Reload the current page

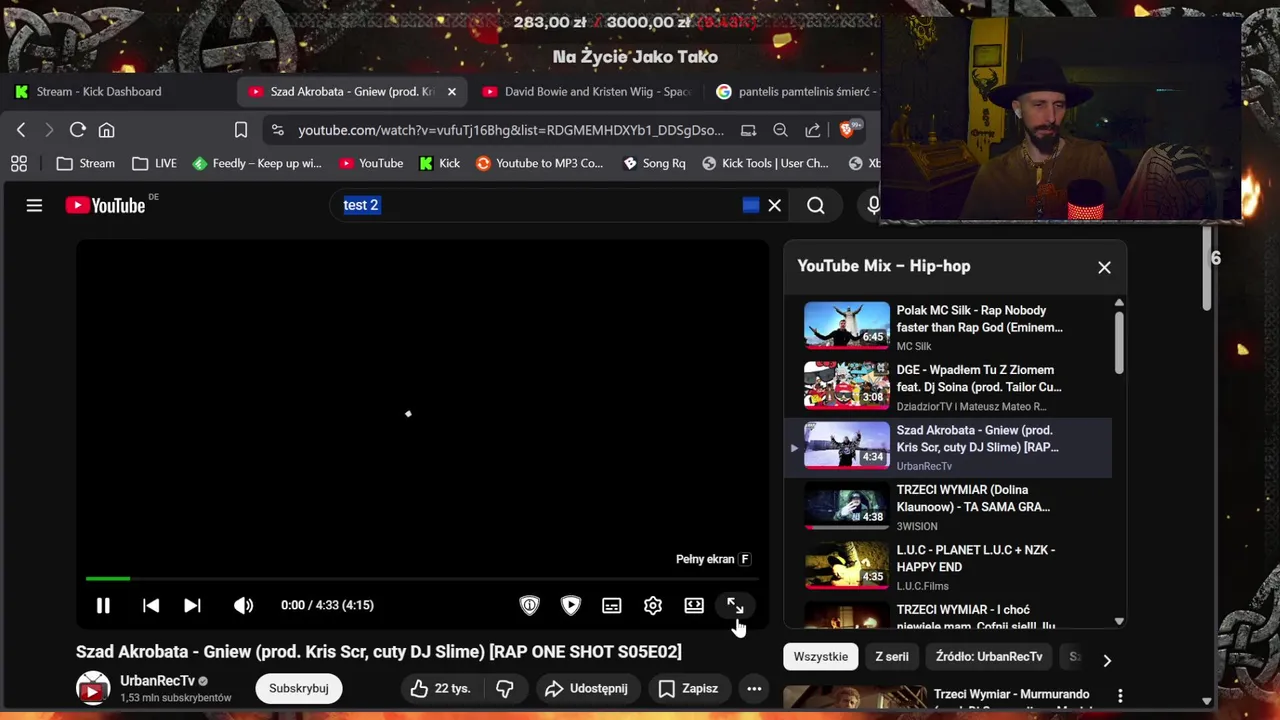[77, 130]
